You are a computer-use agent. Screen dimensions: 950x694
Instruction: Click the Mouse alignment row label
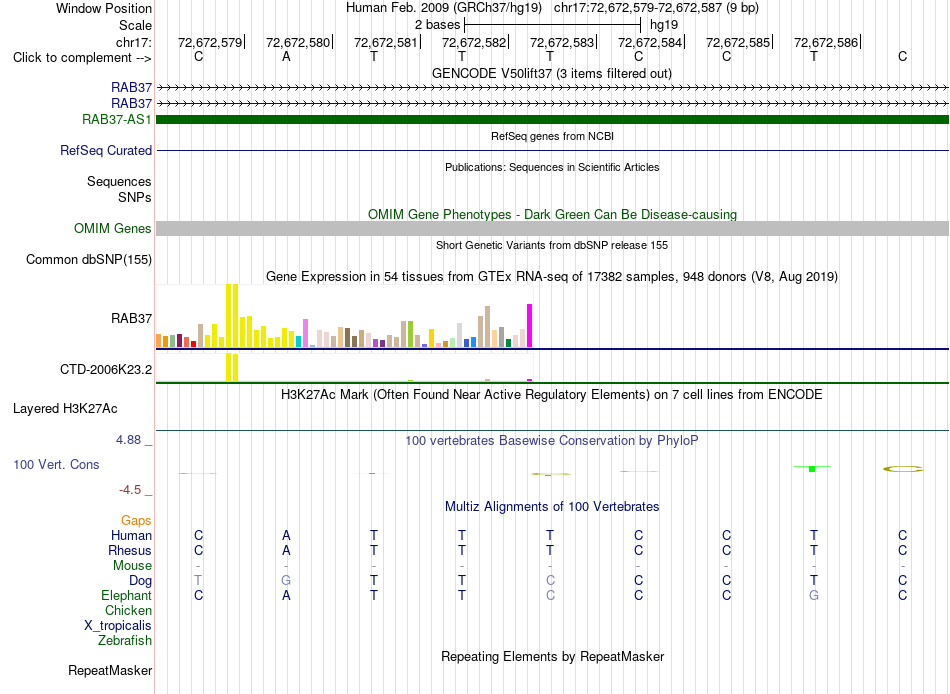coord(132,566)
